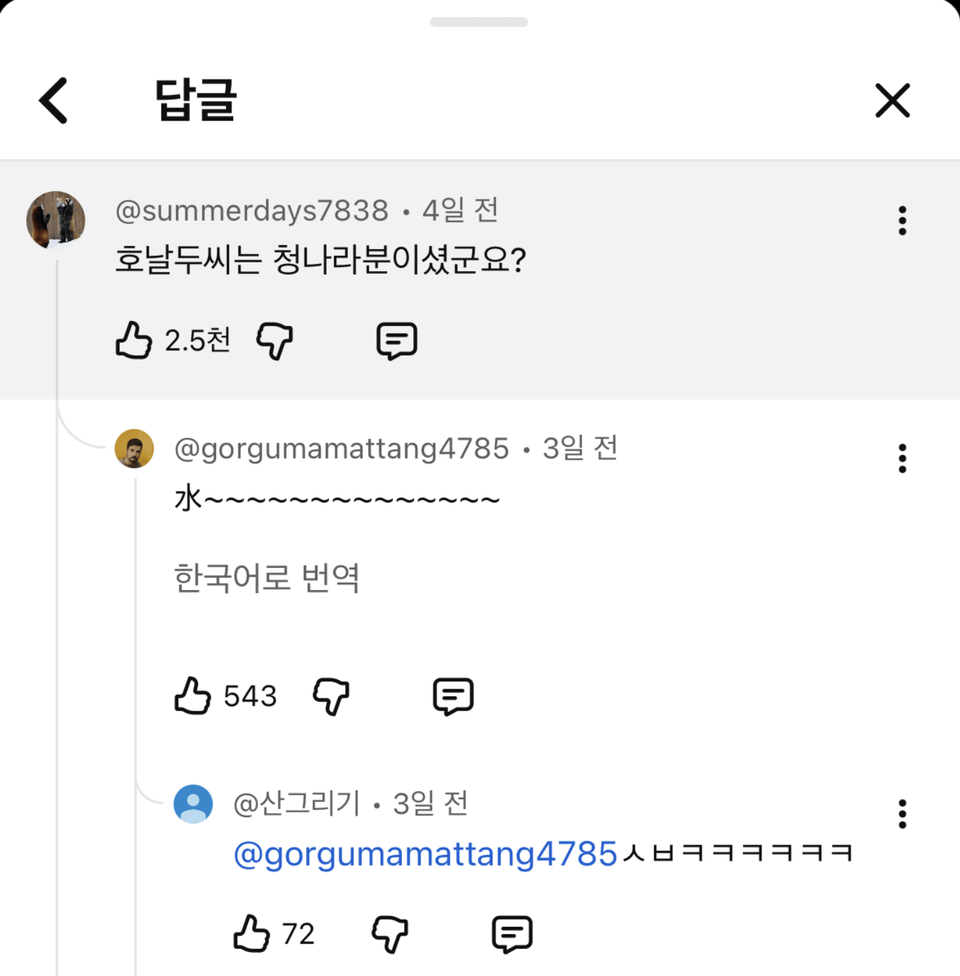Dislike the @summerdays7838 comment

275,341
